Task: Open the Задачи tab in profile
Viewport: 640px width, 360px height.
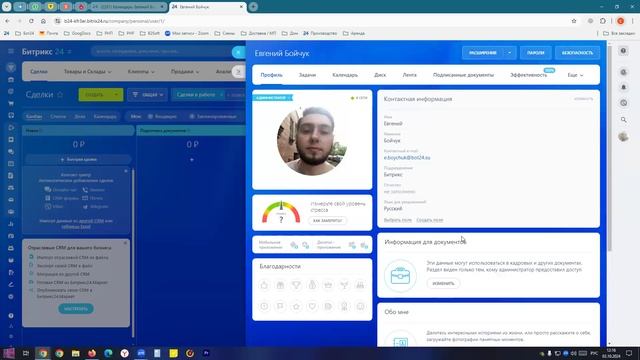Action: (307, 75)
